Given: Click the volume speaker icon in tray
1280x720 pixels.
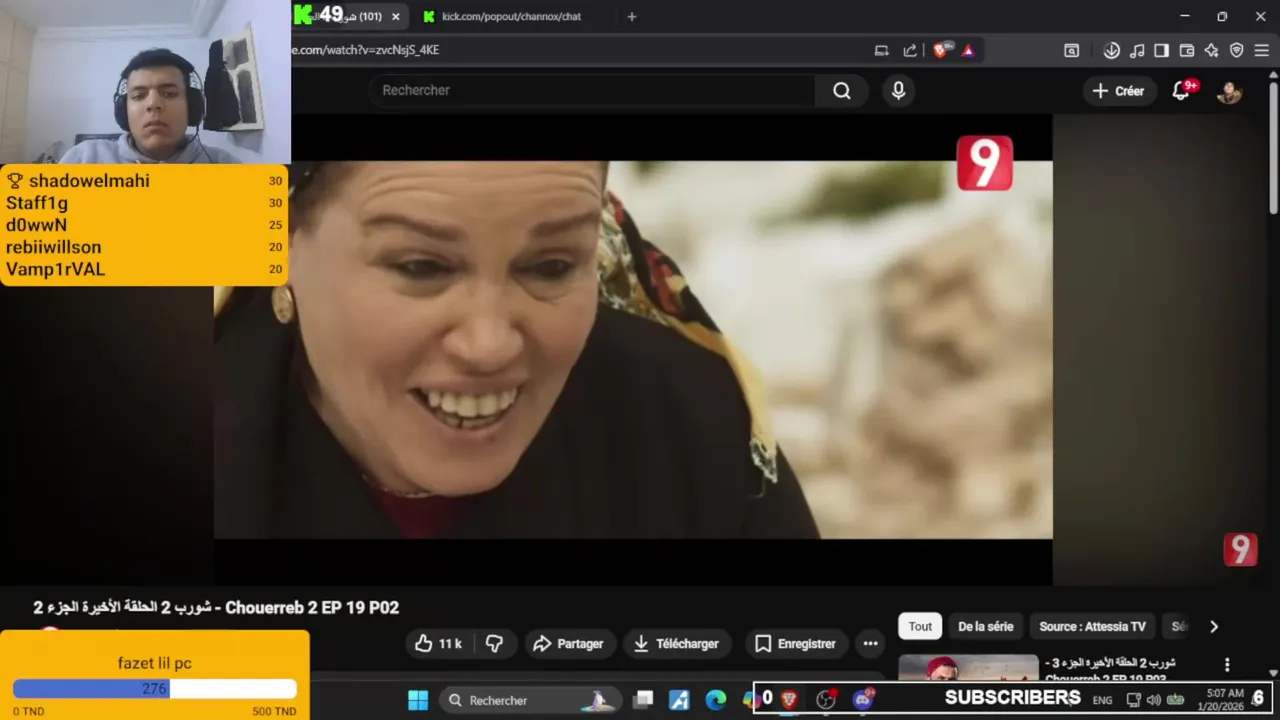Looking at the screenshot, I should pos(1154,700).
